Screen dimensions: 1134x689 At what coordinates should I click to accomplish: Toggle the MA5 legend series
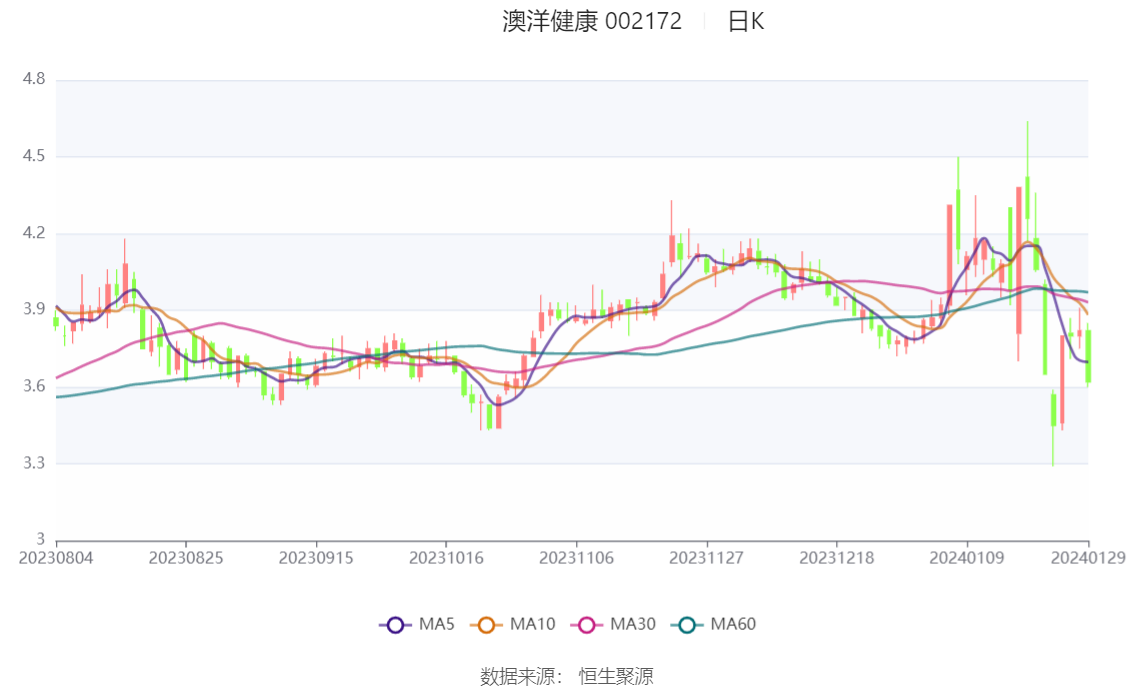[x=417, y=625]
